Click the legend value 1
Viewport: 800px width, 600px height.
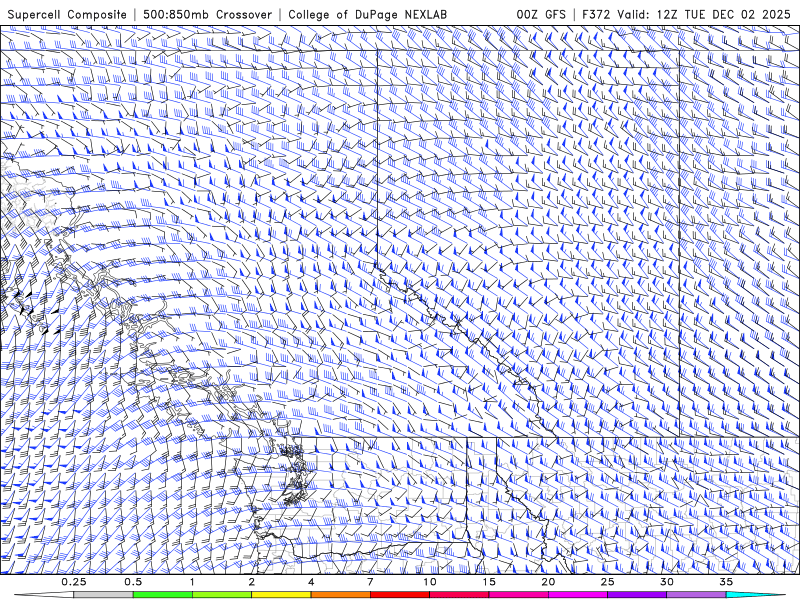coord(192,582)
